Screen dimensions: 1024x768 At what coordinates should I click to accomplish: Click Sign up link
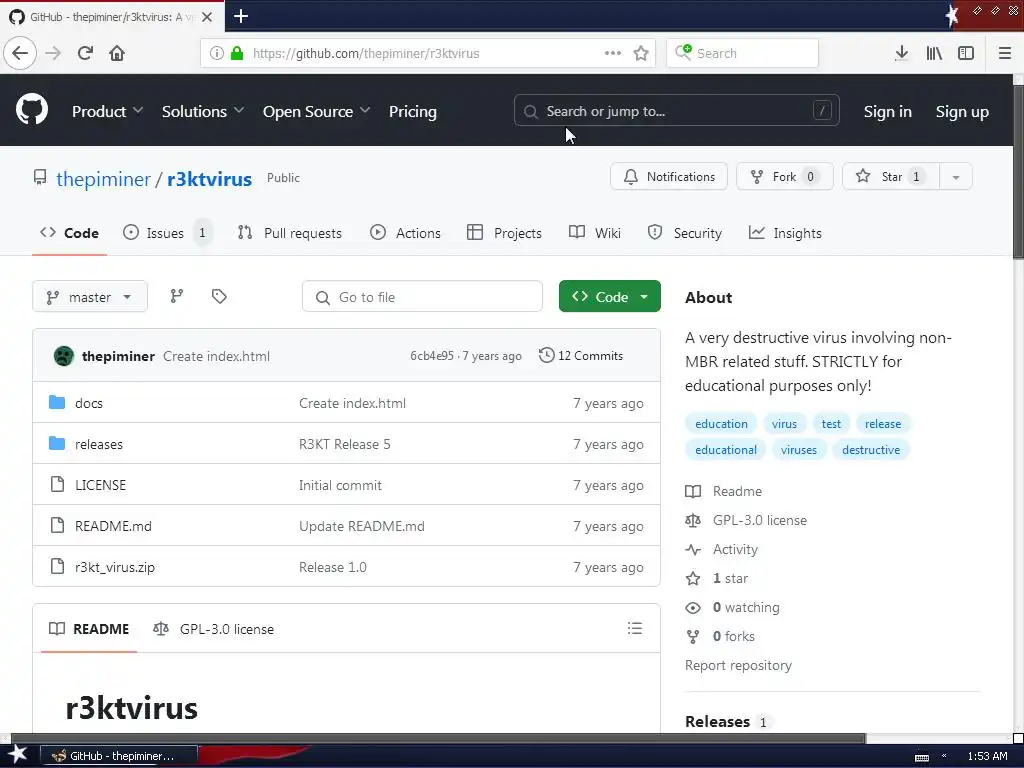(962, 112)
